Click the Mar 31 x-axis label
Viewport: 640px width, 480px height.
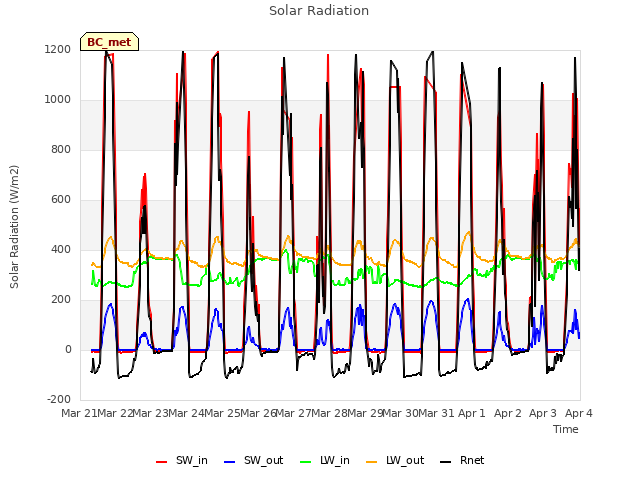click(437, 413)
